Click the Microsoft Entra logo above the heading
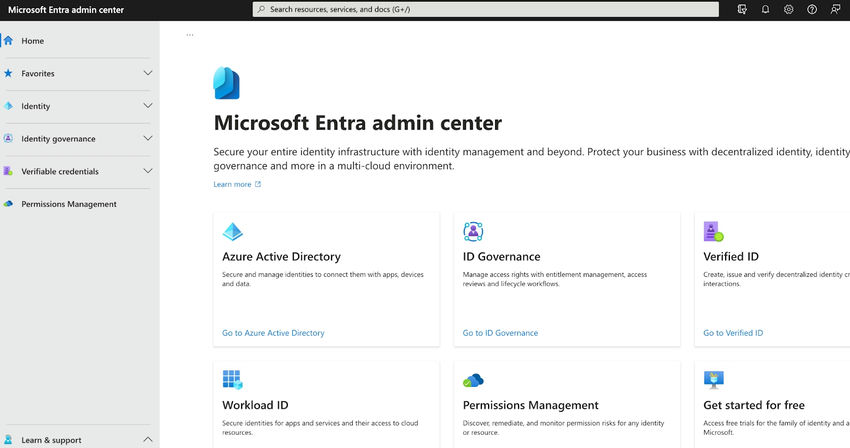This screenshot has height=448, width=850. pos(226,83)
